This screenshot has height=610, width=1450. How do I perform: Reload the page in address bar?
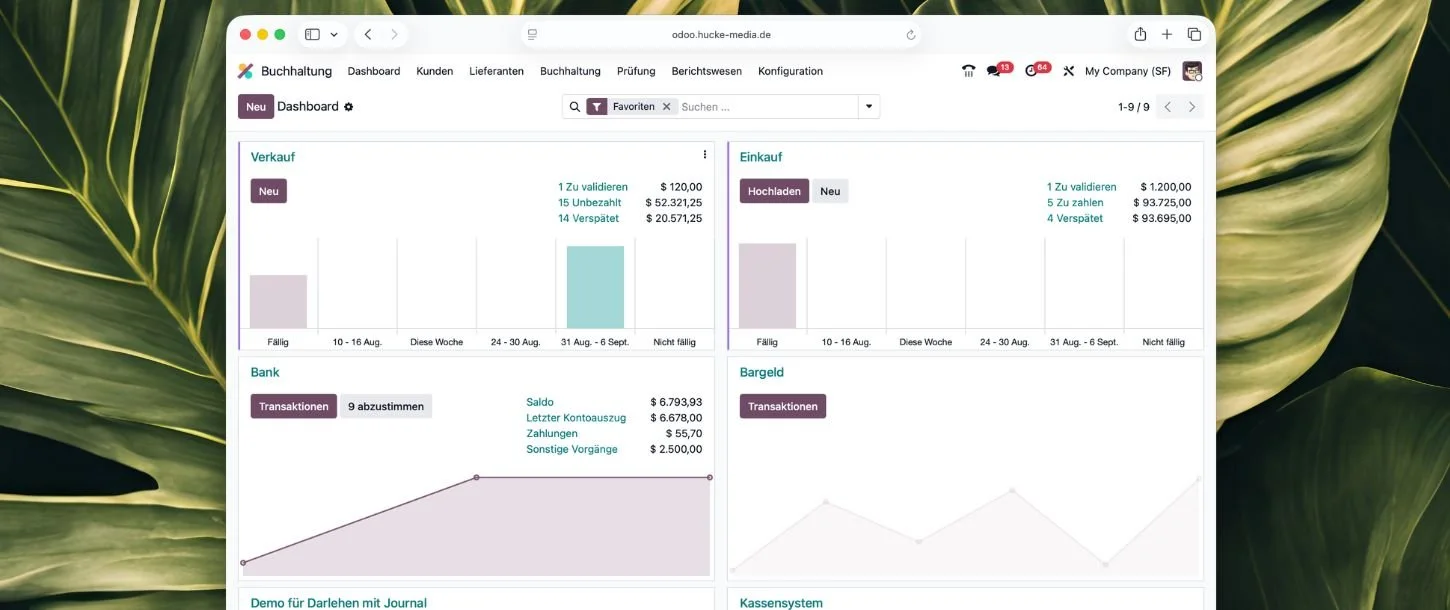pos(911,34)
